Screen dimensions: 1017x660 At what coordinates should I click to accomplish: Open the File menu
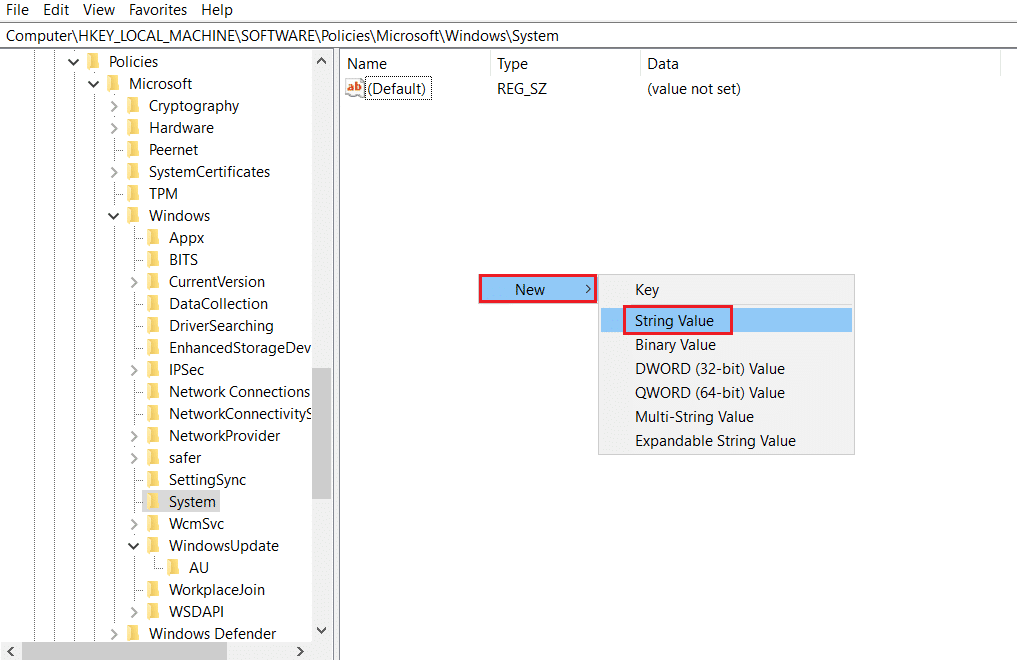pos(17,10)
